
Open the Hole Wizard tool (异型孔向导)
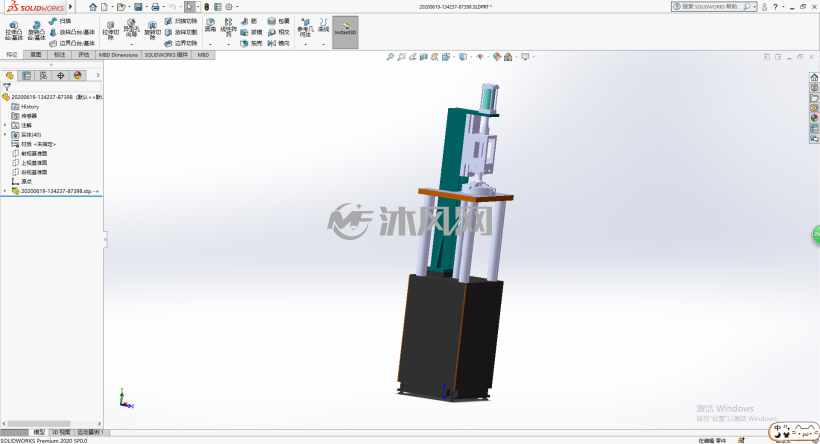click(x=131, y=29)
